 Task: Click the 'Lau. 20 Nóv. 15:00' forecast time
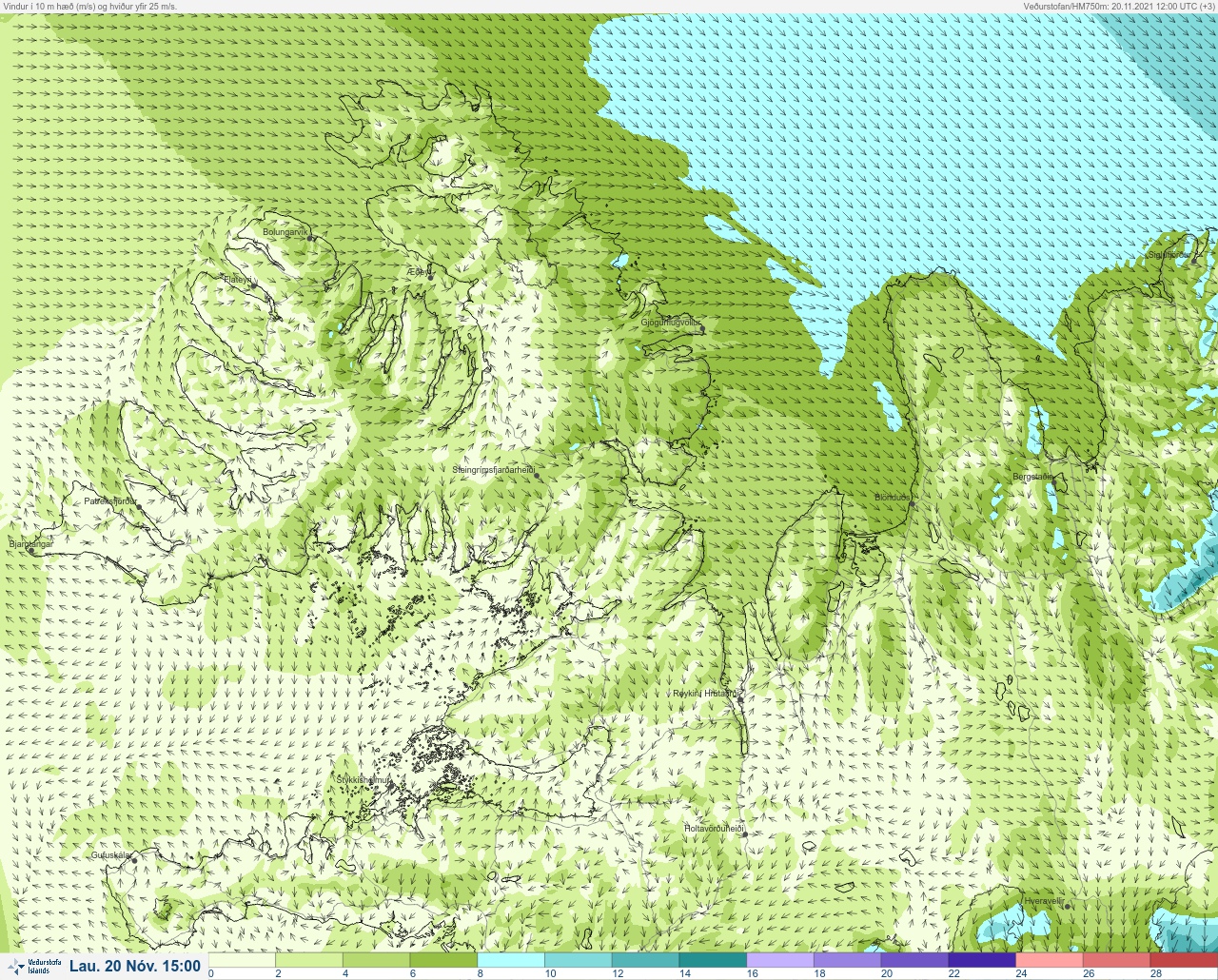click(x=135, y=966)
